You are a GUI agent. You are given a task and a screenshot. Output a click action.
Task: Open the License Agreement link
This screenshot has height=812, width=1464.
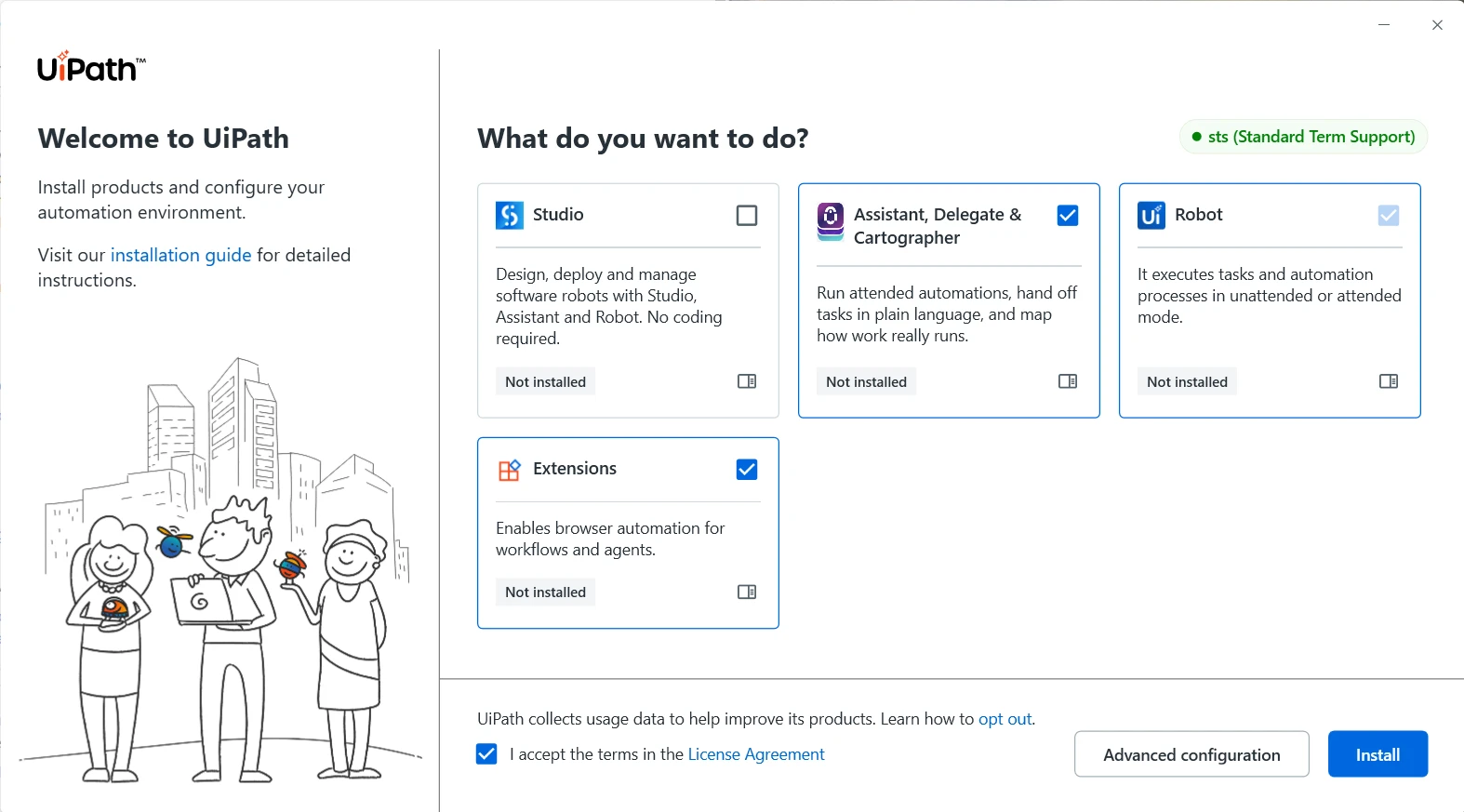pos(756,754)
